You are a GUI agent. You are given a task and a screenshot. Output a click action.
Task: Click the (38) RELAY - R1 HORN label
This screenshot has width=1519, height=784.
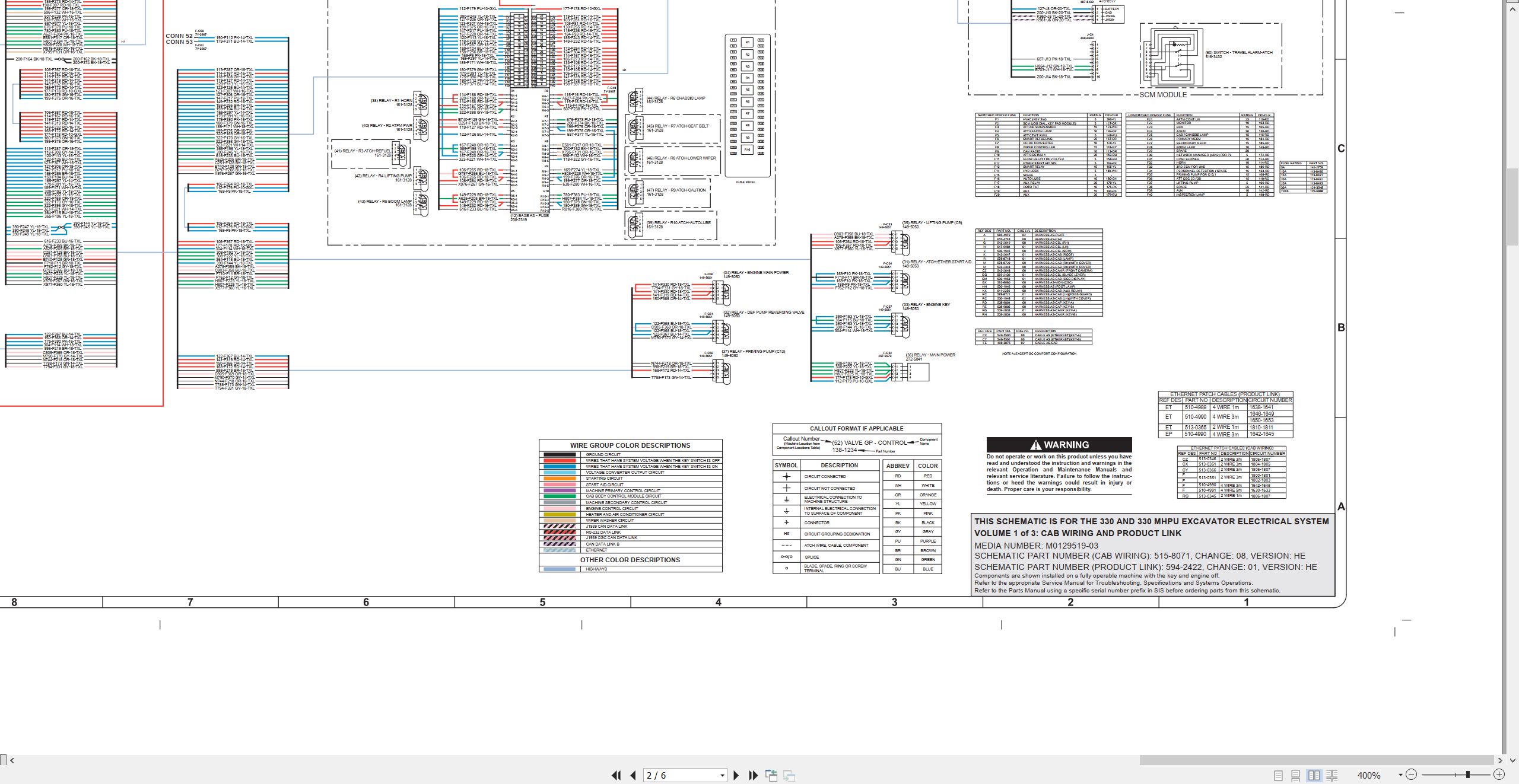391,101
